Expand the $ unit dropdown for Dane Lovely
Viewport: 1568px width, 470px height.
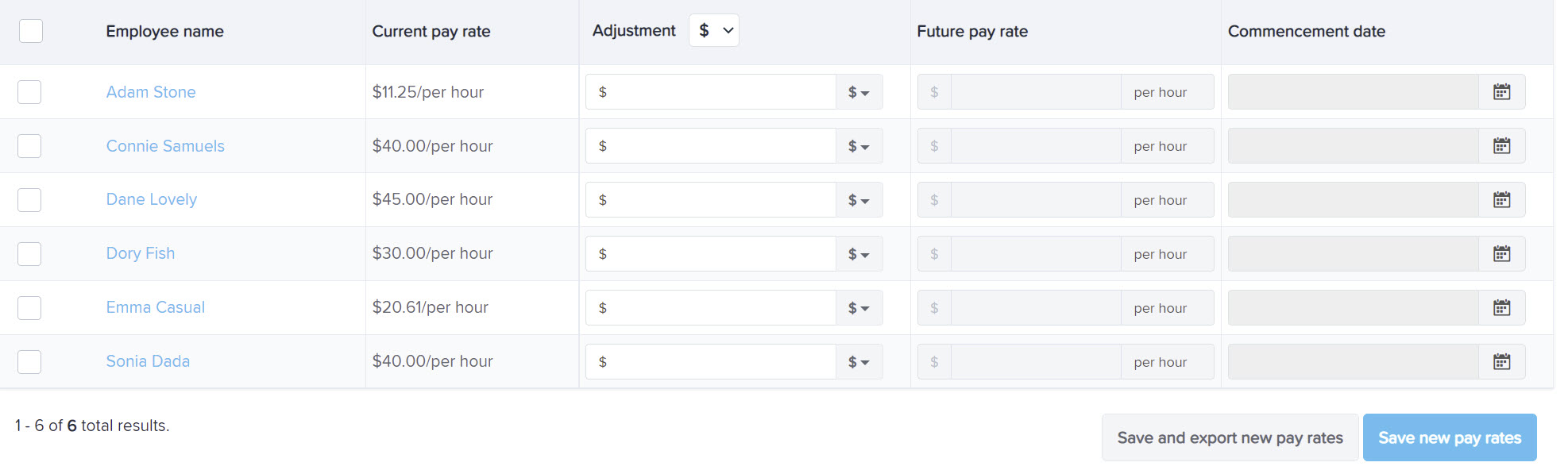click(x=859, y=200)
